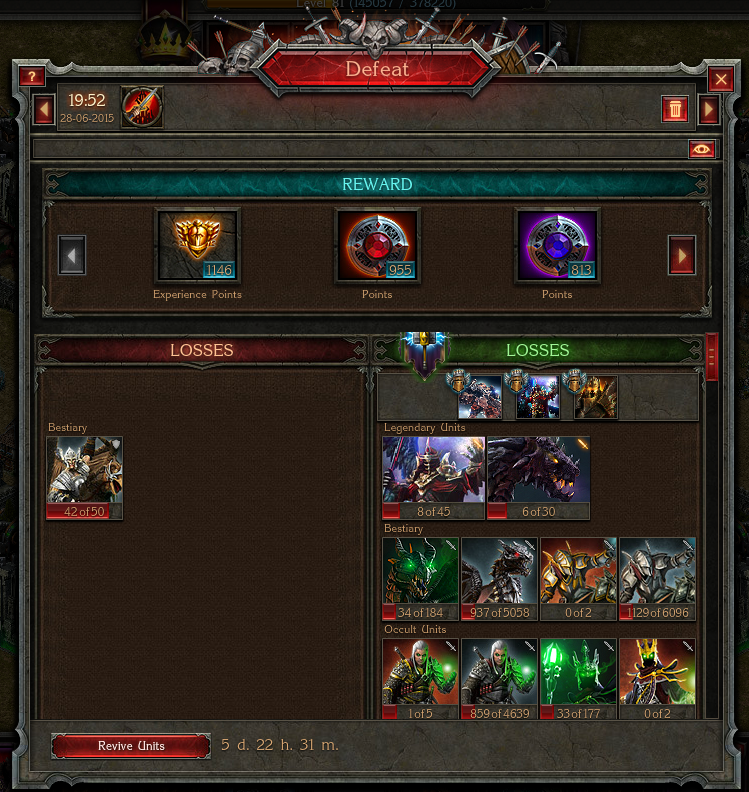The height and width of the screenshot is (792, 749).
Task: Show previous rewards with gray left arrow
Action: pyautogui.click(x=72, y=255)
